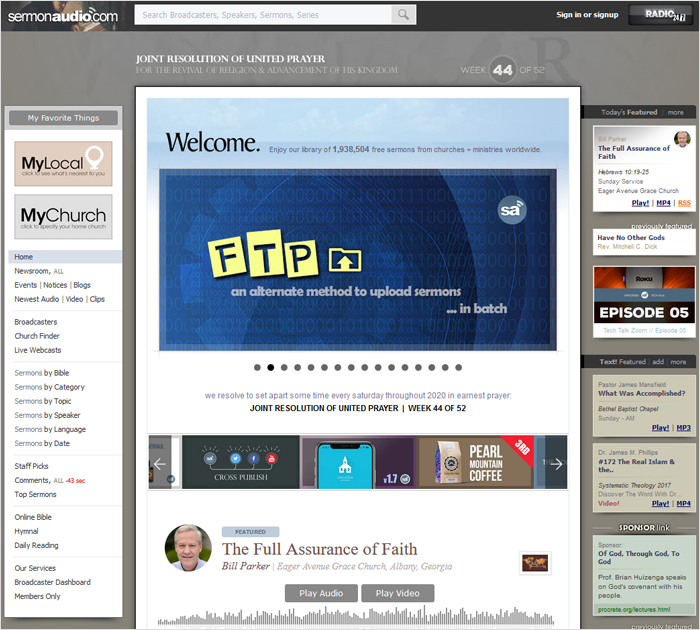
Task: Click RSS link in Today's Featured
Action: click(x=684, y=203)
